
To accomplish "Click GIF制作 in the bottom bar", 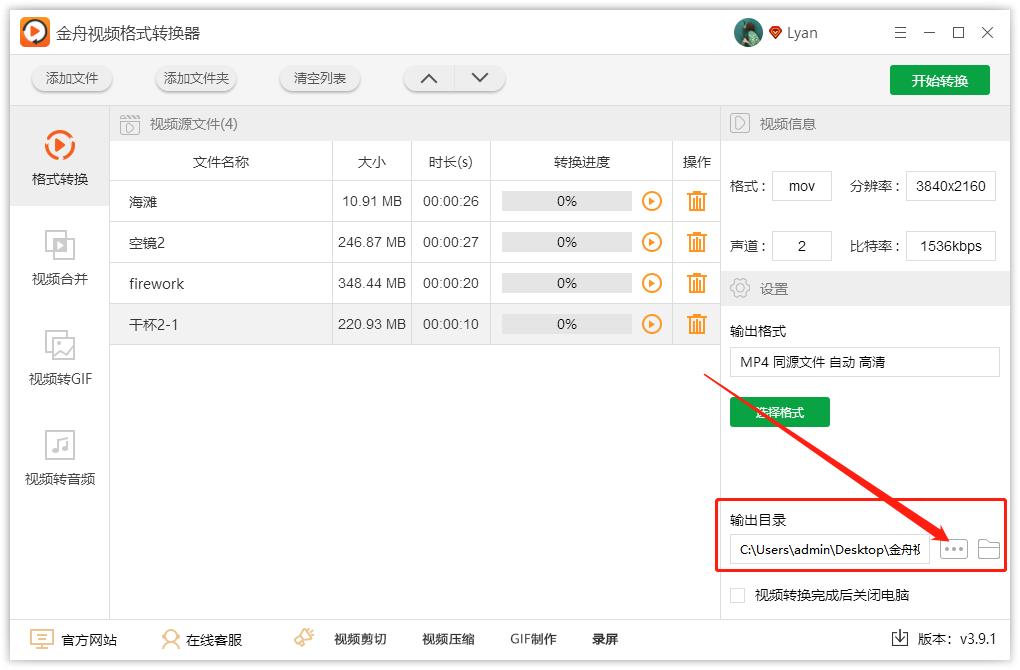I will pos(533,638).
